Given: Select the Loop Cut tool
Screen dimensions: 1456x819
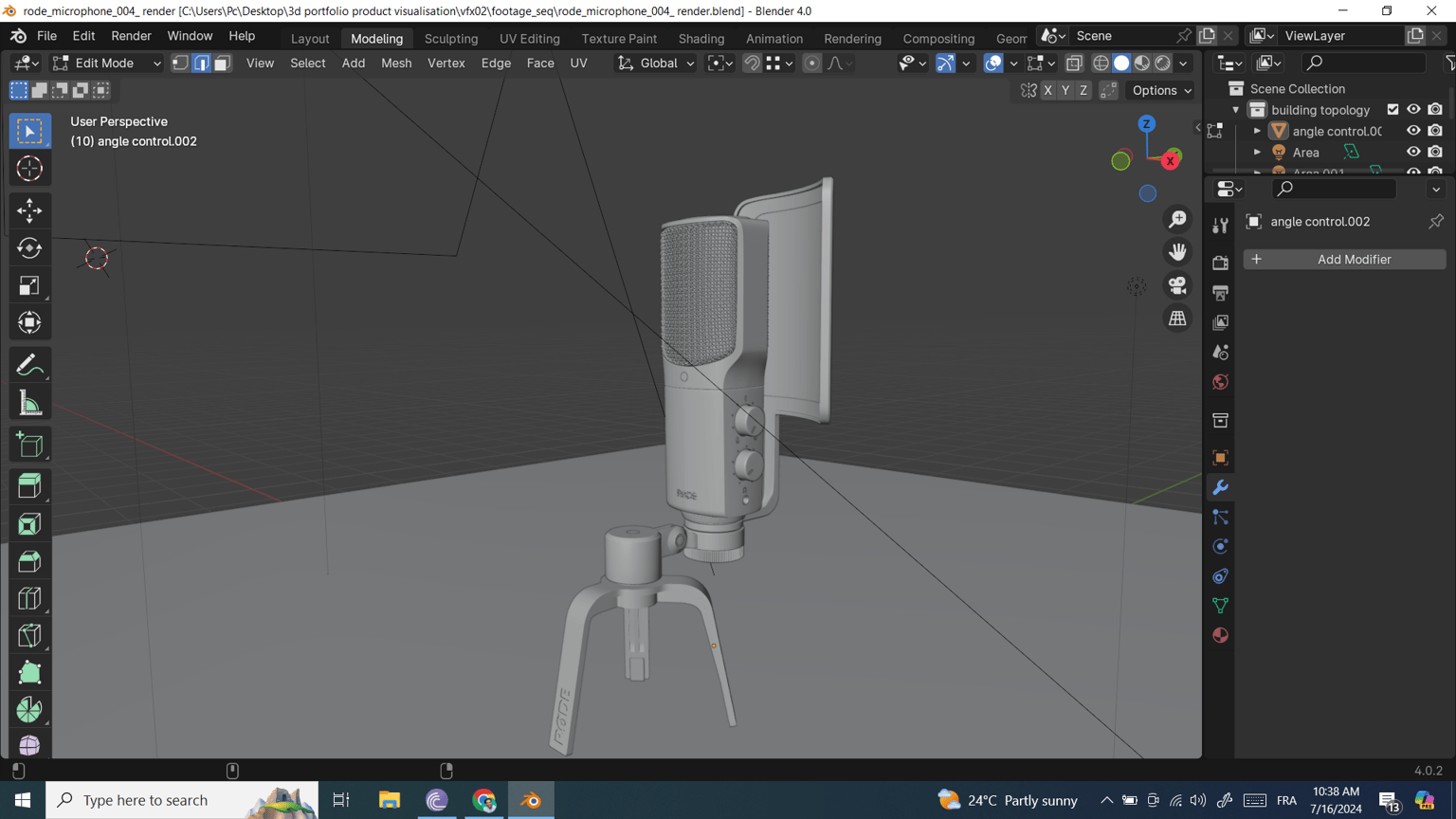Looking at the screenshot, I should (29, 598).
